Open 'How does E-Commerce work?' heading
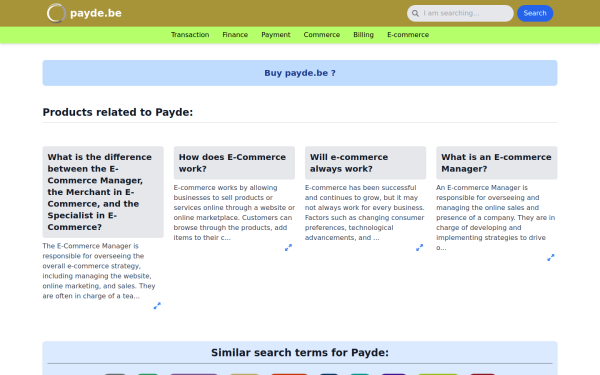 click(x=234, y=163)
